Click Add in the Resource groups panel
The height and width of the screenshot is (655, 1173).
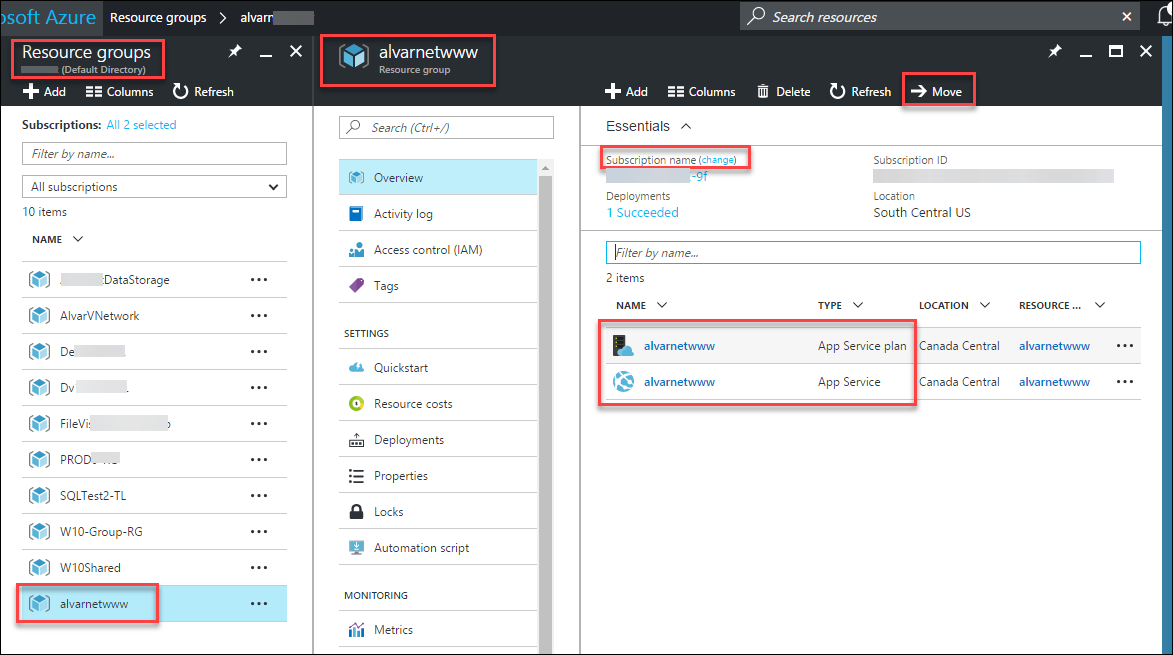click(44, 91)
